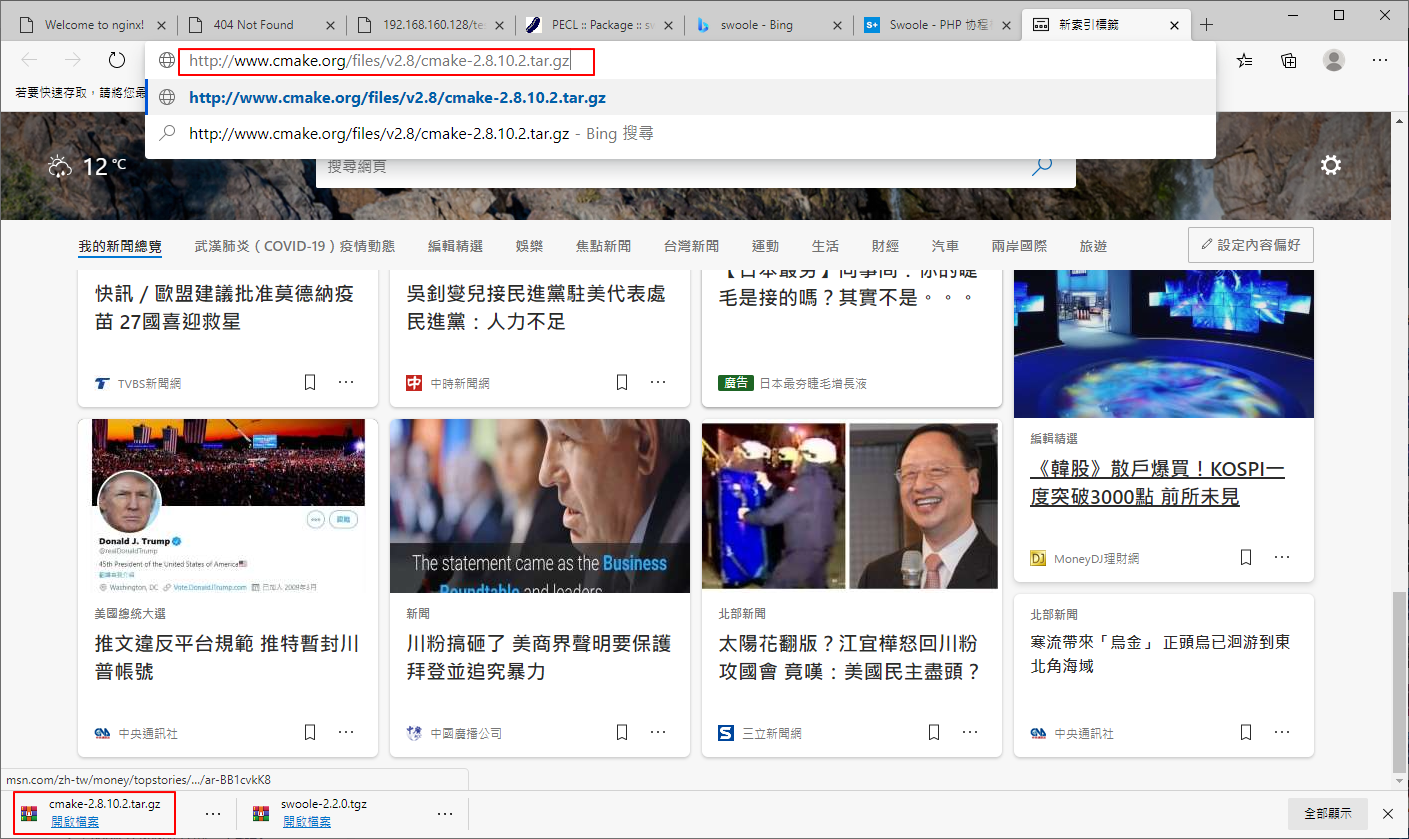Open options for swoole-2.2.0.tgz download
Viewport: 1409px width, 839px height.
click(x=445, y=814)
